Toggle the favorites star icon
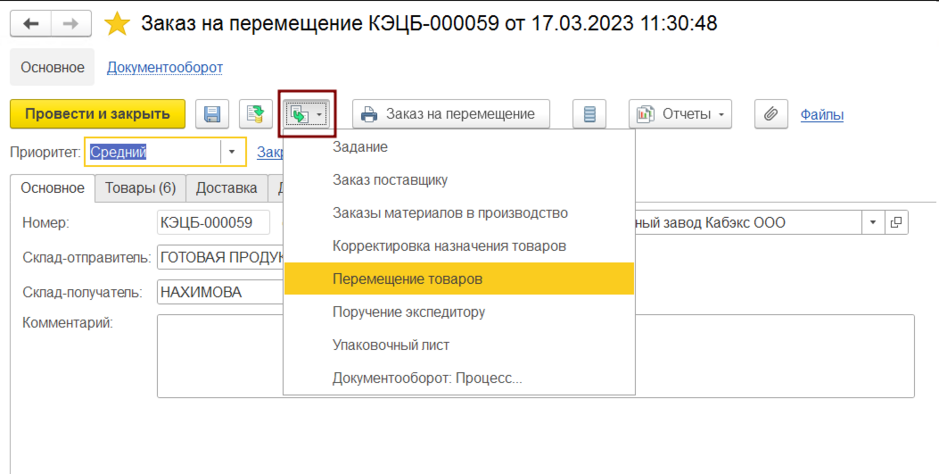 [117, 24]
